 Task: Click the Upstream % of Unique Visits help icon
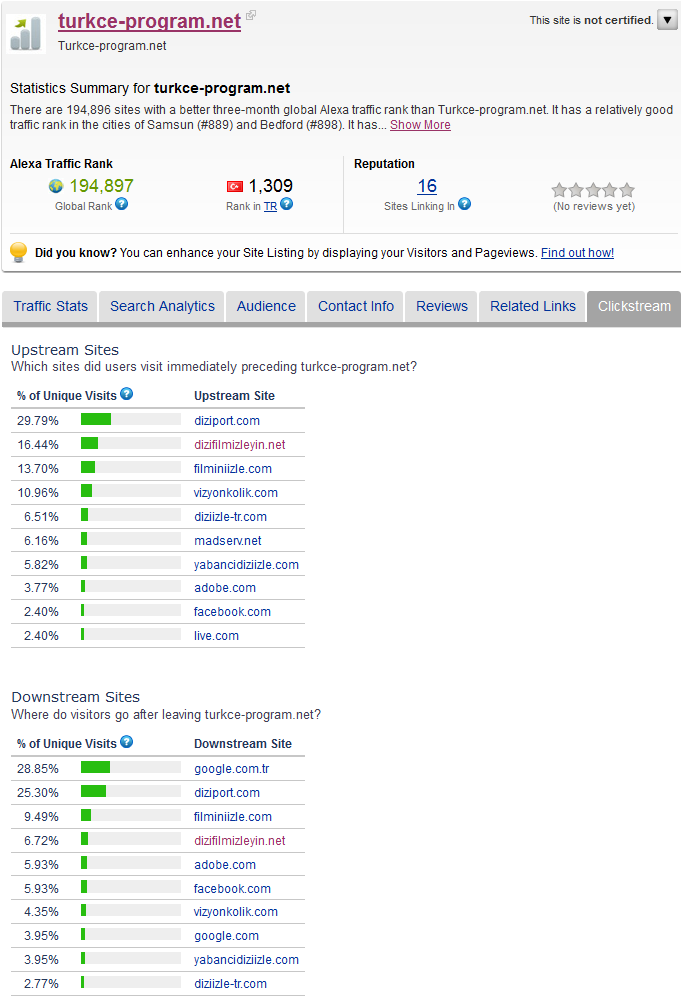click(x=127, y=394)
